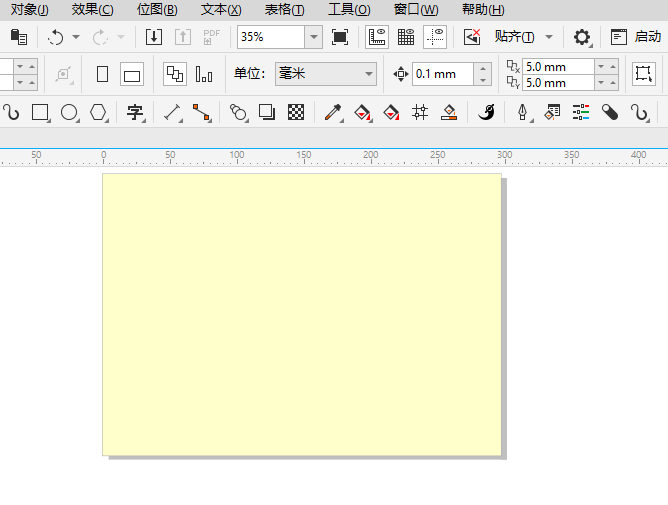668x505 pixels.
Task: Toggle the guidelines display
Action: click(x=435, y=37)
